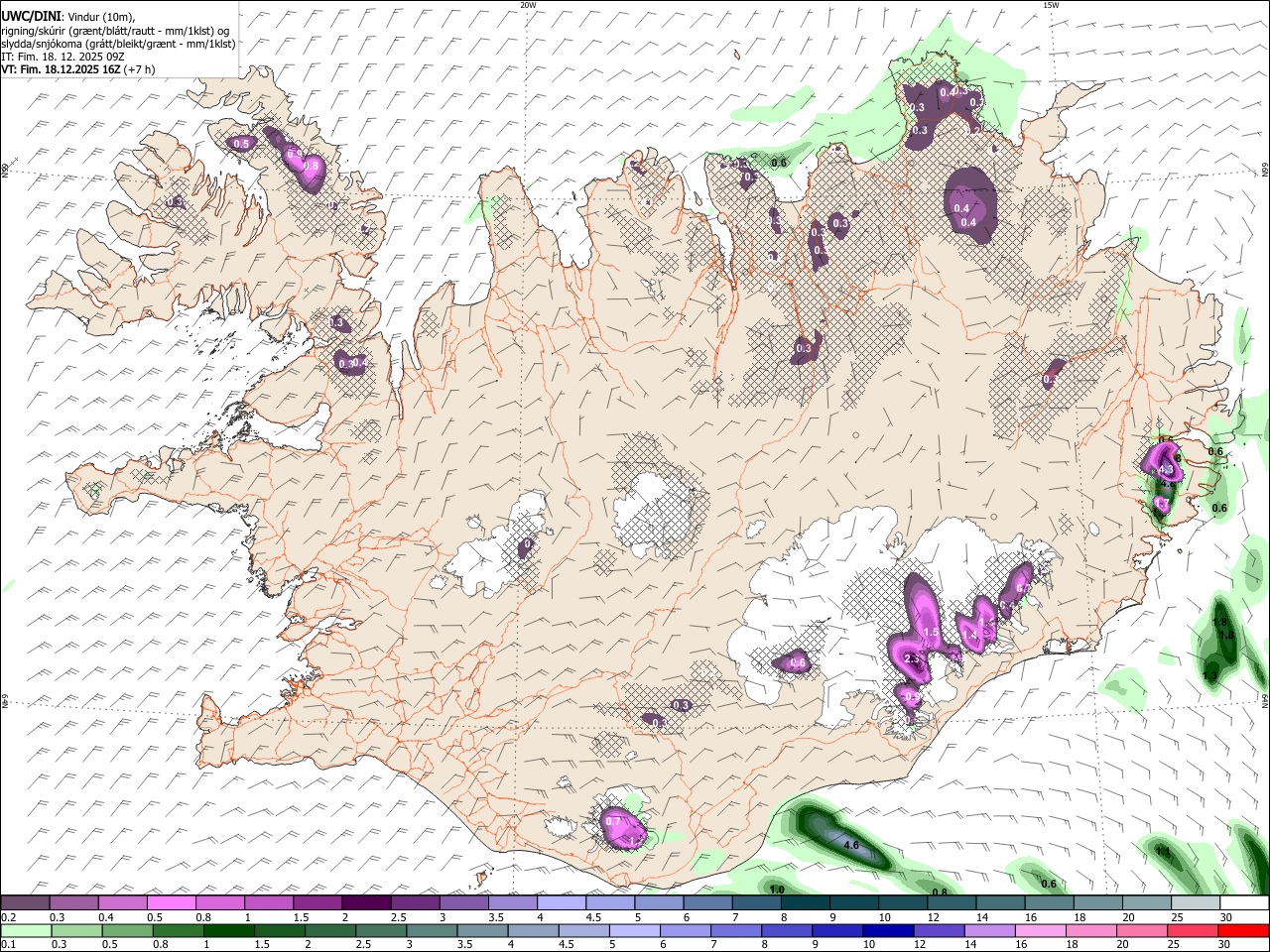Screen dimensions: 1270x952
Task: Pick the 2 rain legend swatch
Action: pyautogui.click(x=329, y=931)
